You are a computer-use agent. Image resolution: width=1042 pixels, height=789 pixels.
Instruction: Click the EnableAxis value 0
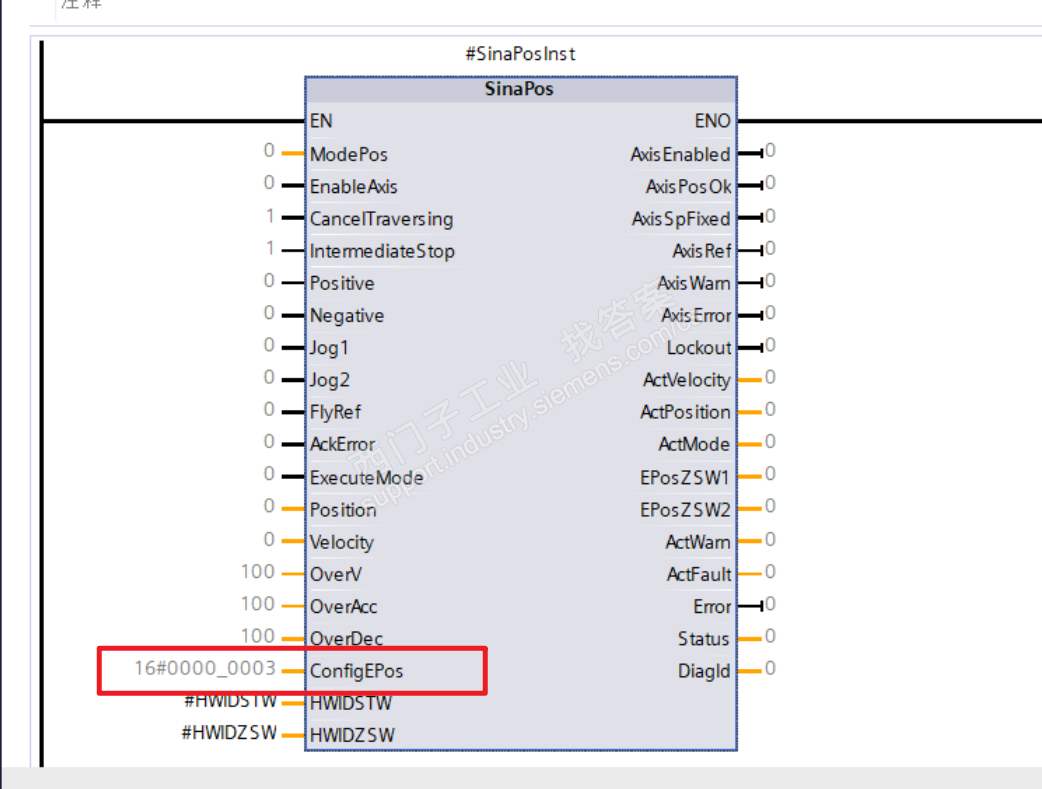point(269,183)
